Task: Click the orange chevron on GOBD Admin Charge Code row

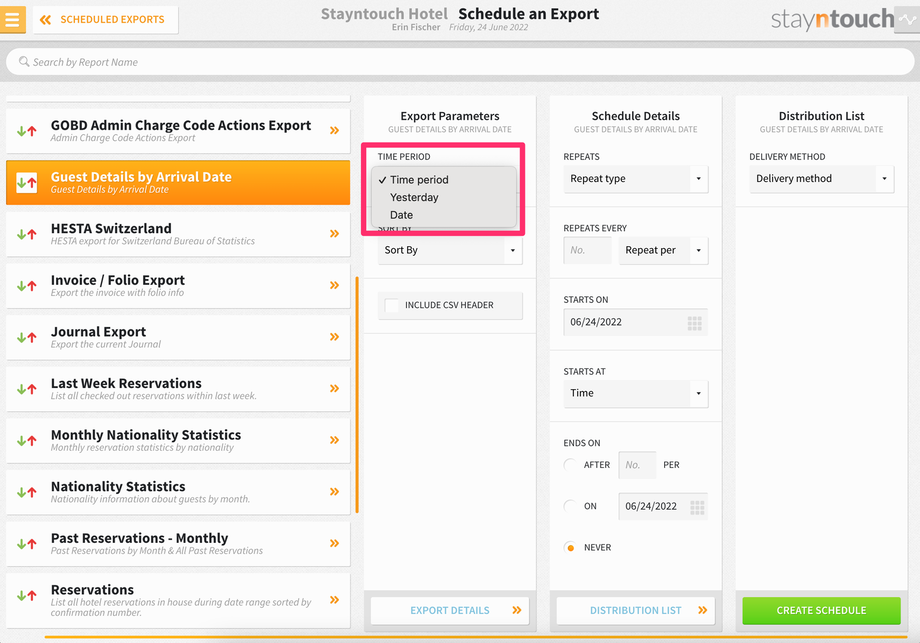Action: coord(334,130)
